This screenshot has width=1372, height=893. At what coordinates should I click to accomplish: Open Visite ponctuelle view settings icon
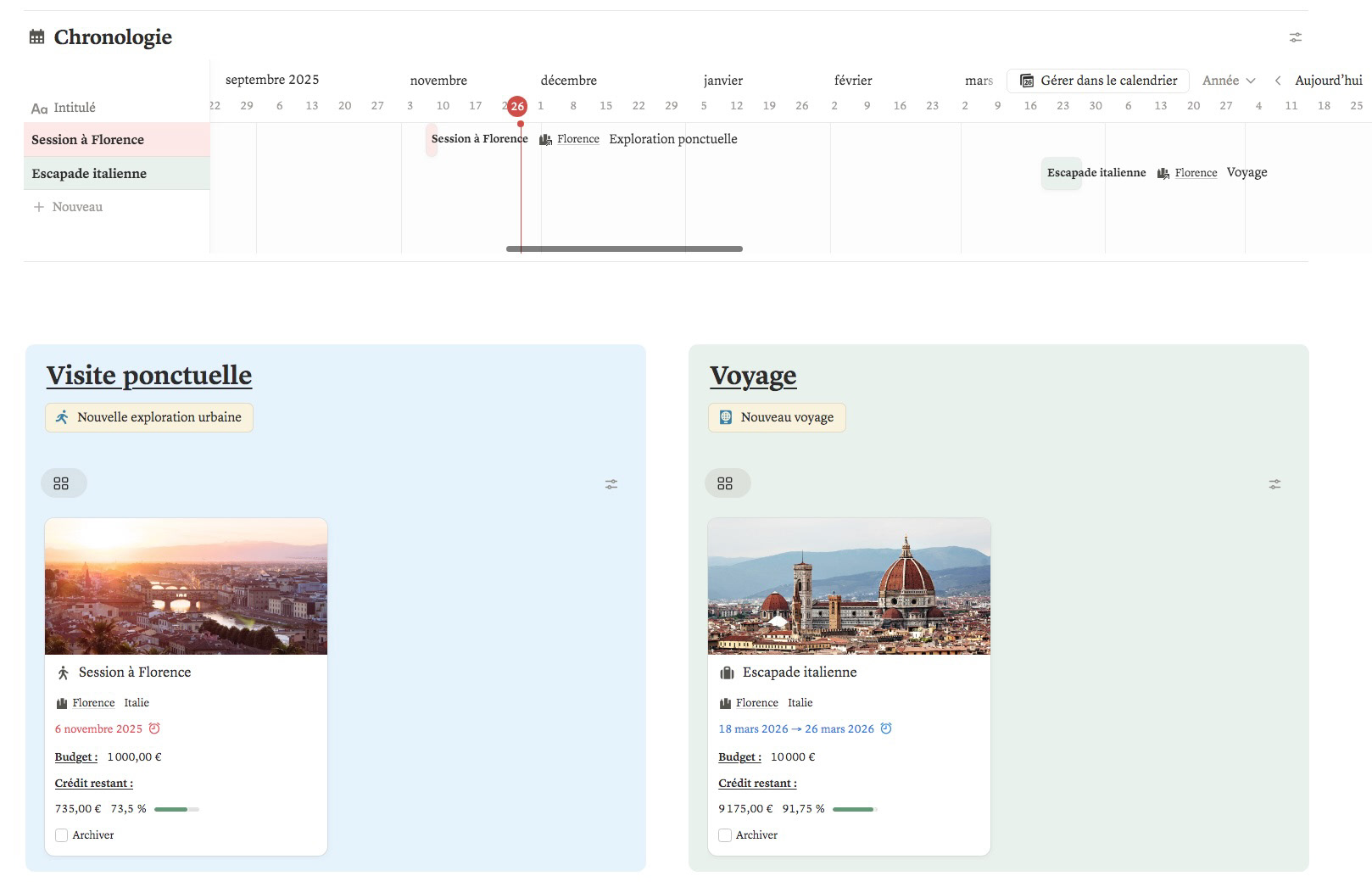pyautogui.click(x=611, y=484)
